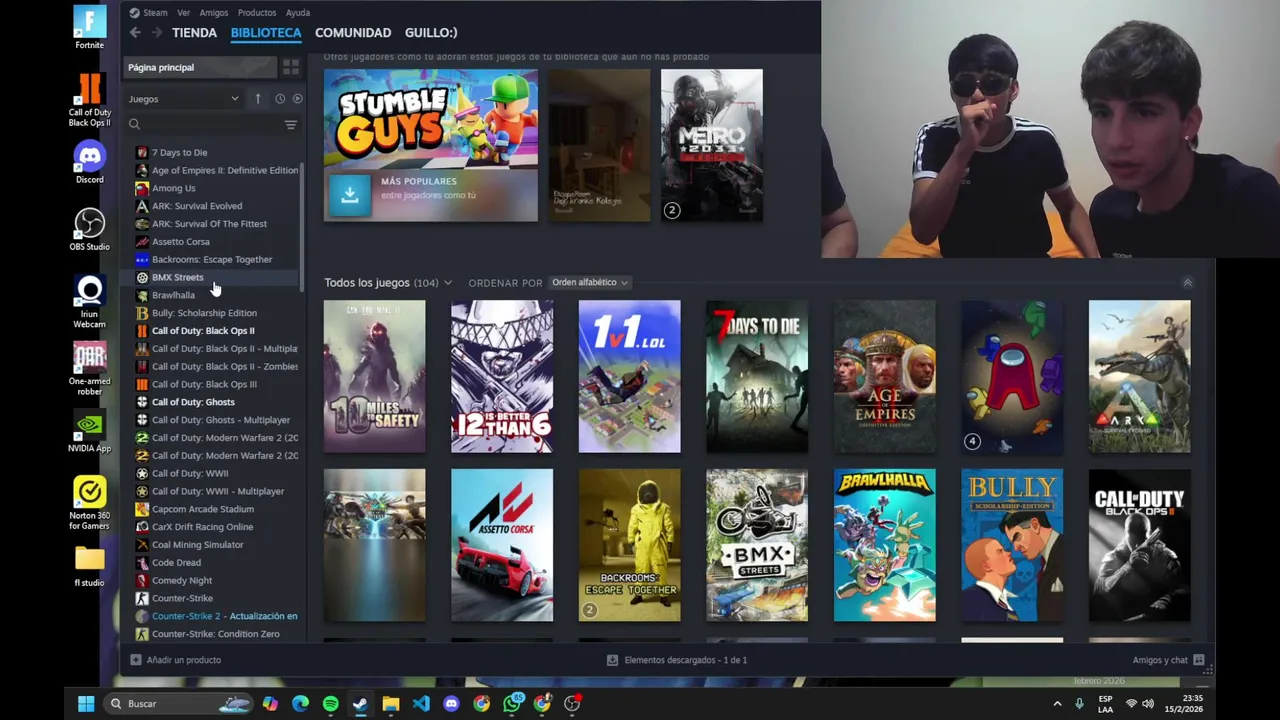Click the volume speaker tray icon
This screenshot has width=1280, height=720.
coord(1148,704)
